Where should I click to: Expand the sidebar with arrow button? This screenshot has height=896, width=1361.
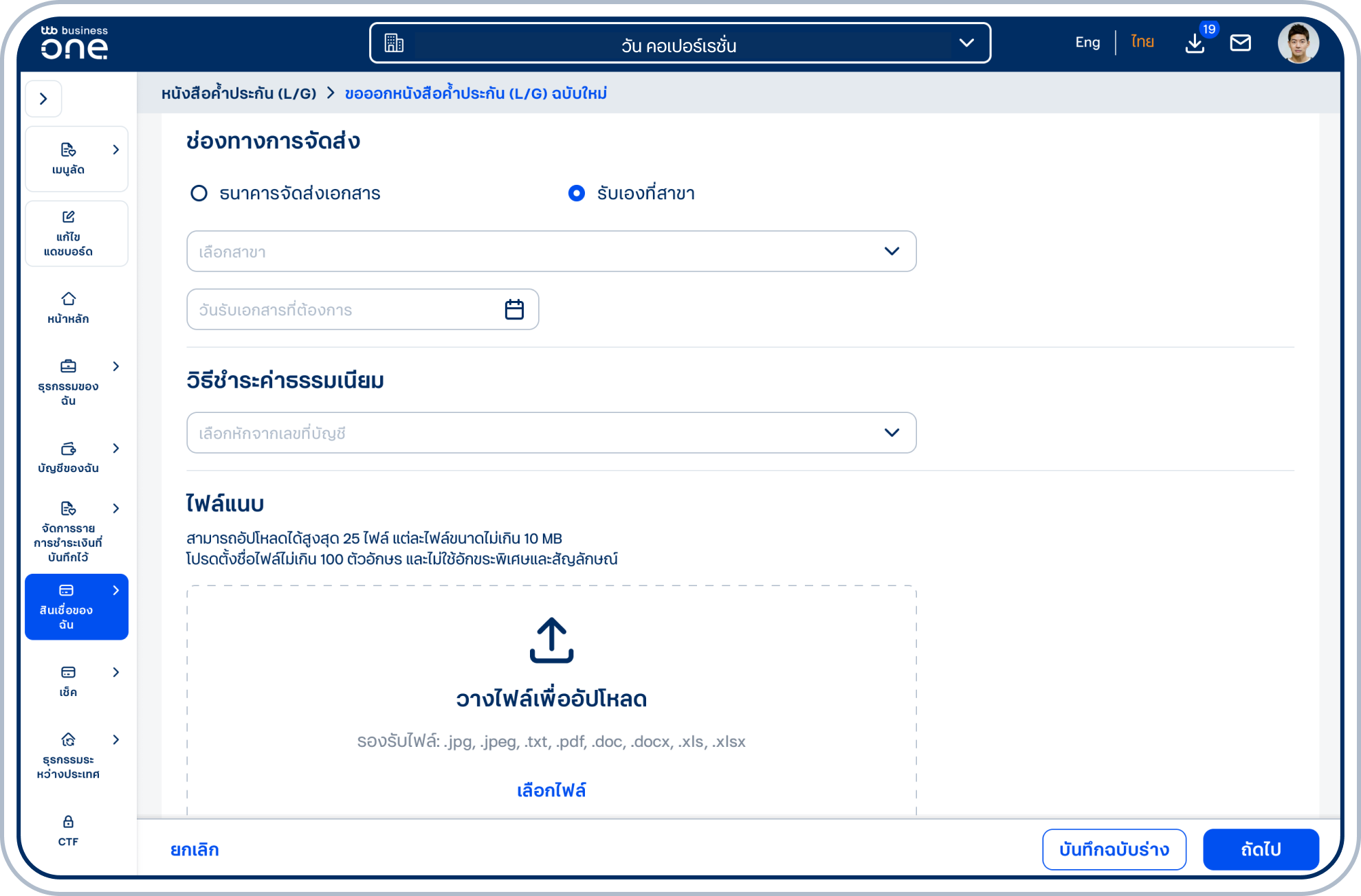43,99
